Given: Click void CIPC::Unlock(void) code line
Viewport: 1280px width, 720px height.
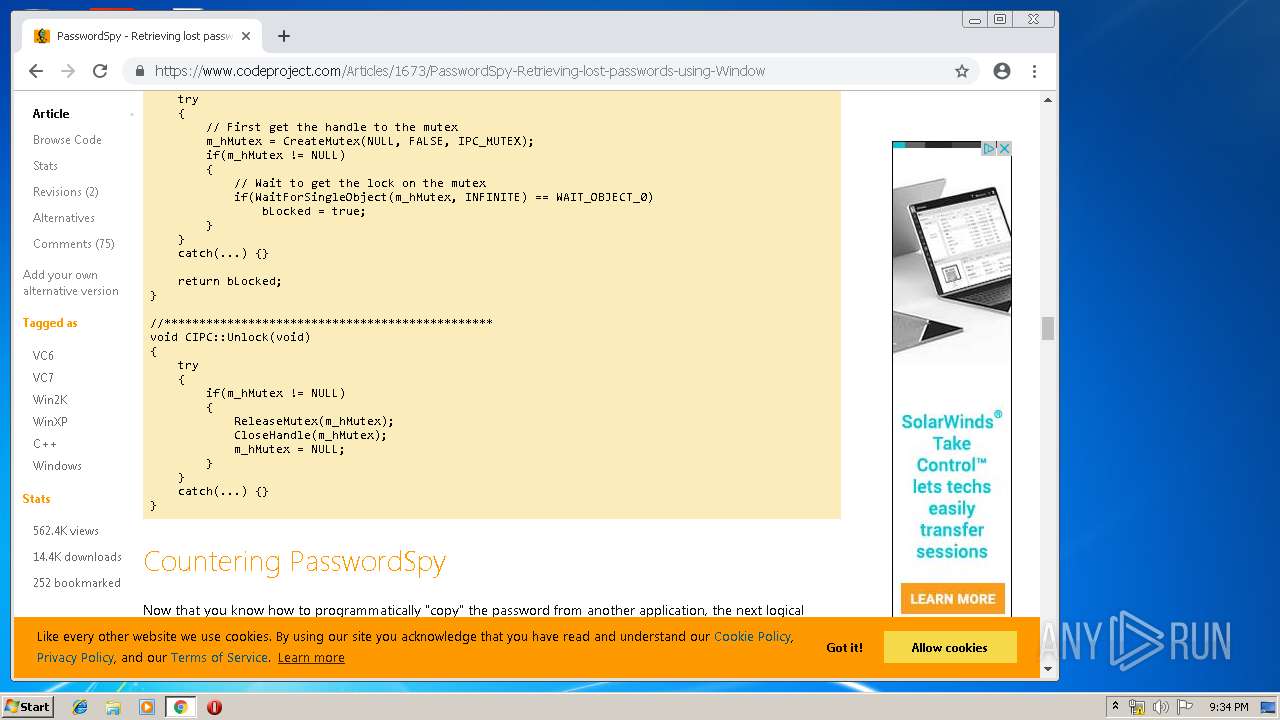Looking at the screenshot, I should (x=230, y=337).
